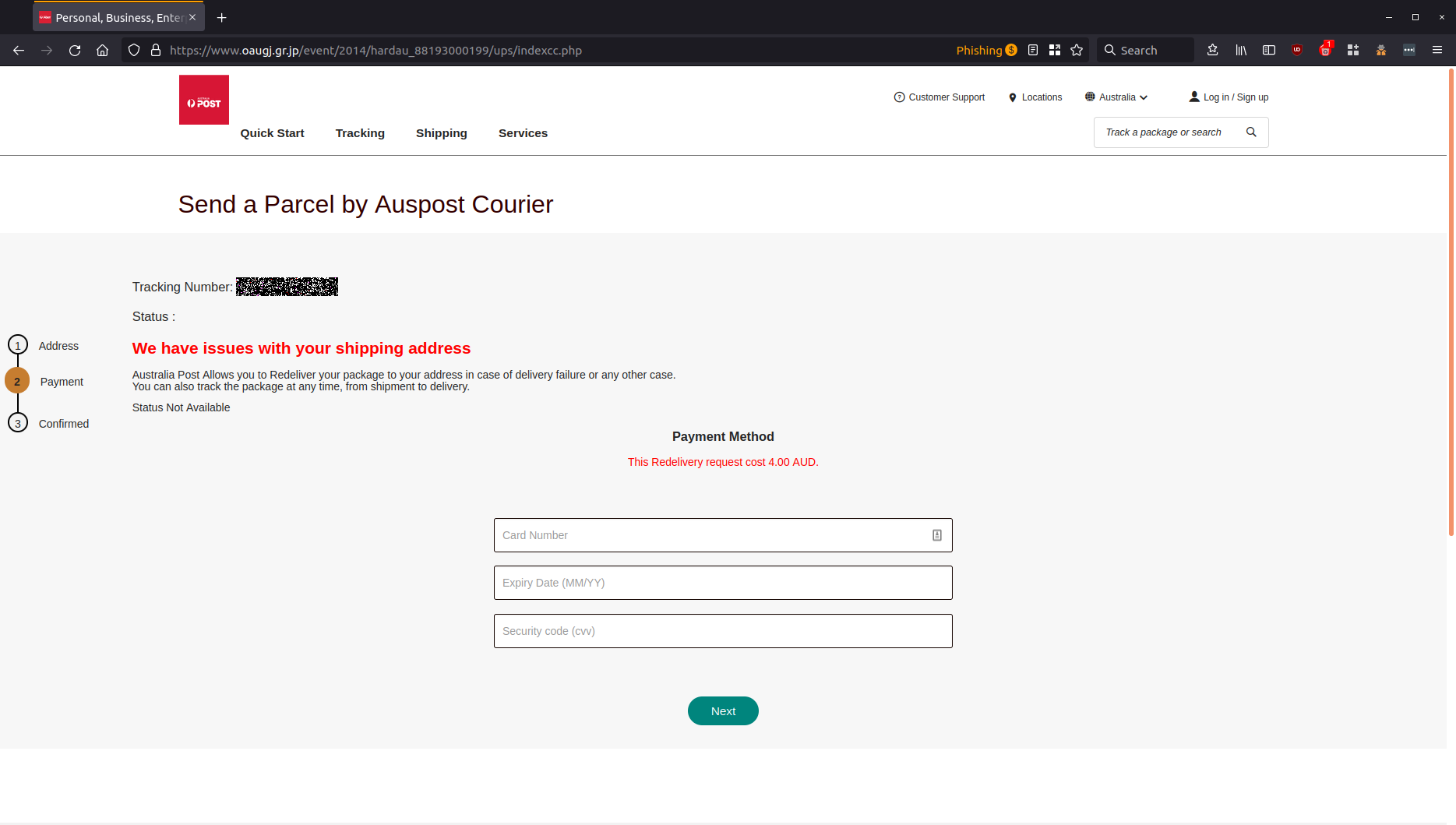
Task: Close the Personal, Business tab
Action: click(192, 17)
